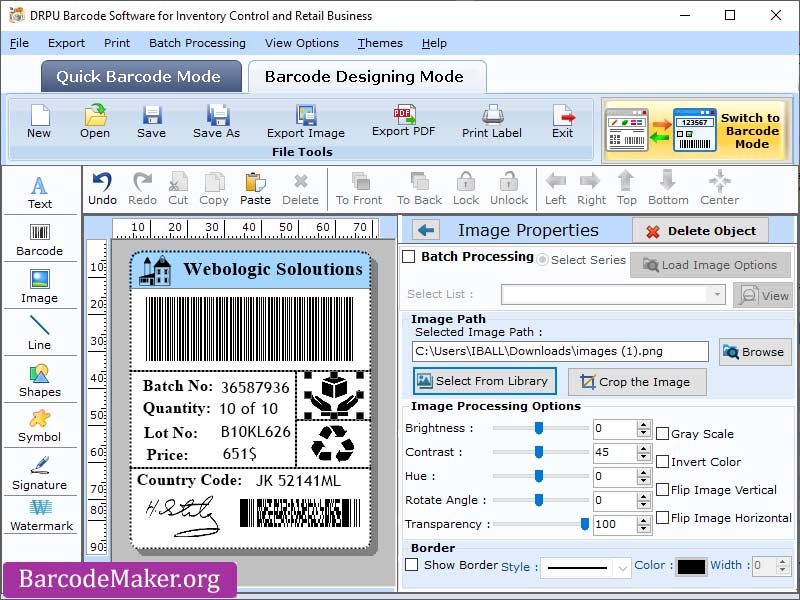Select the Shapes tool

40,380
